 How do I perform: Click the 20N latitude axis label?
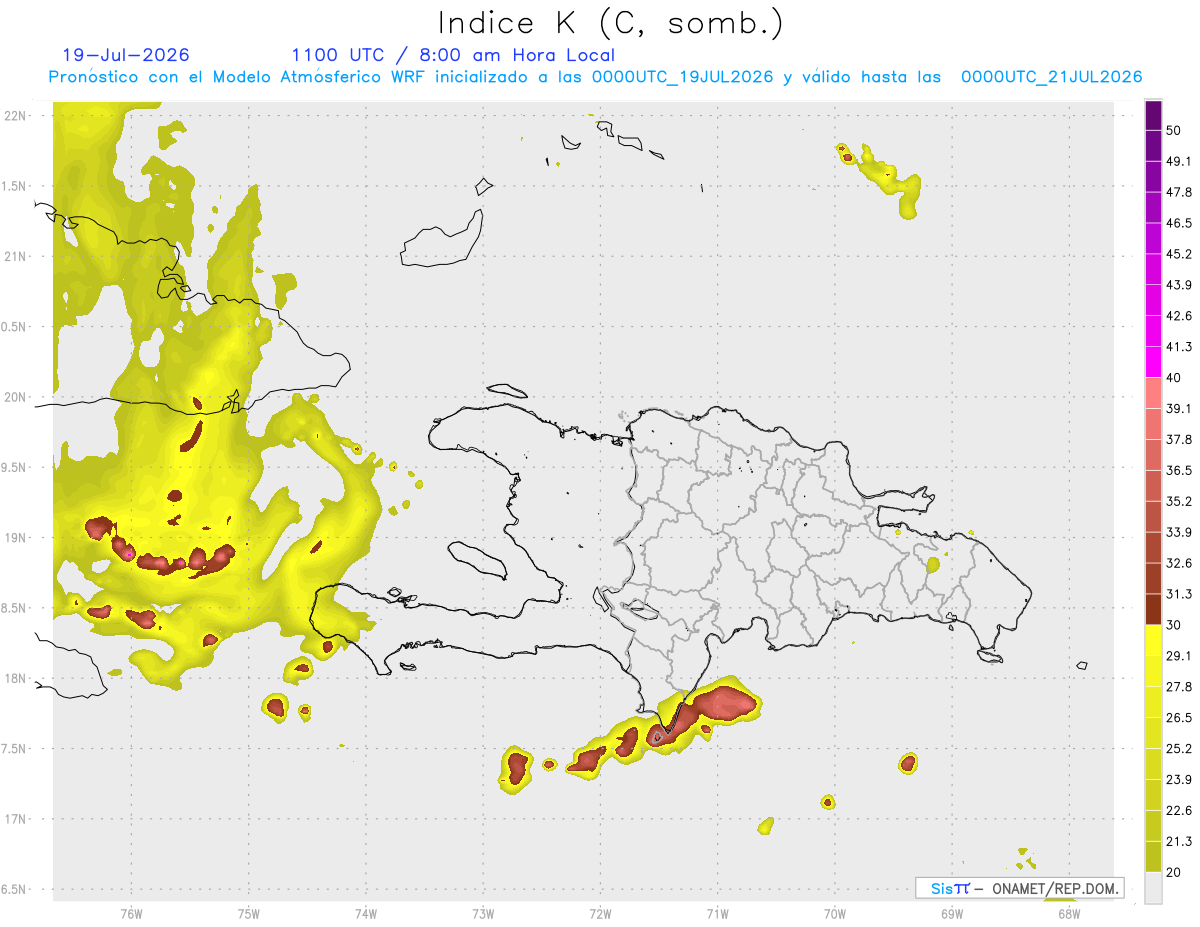(17, 397)
